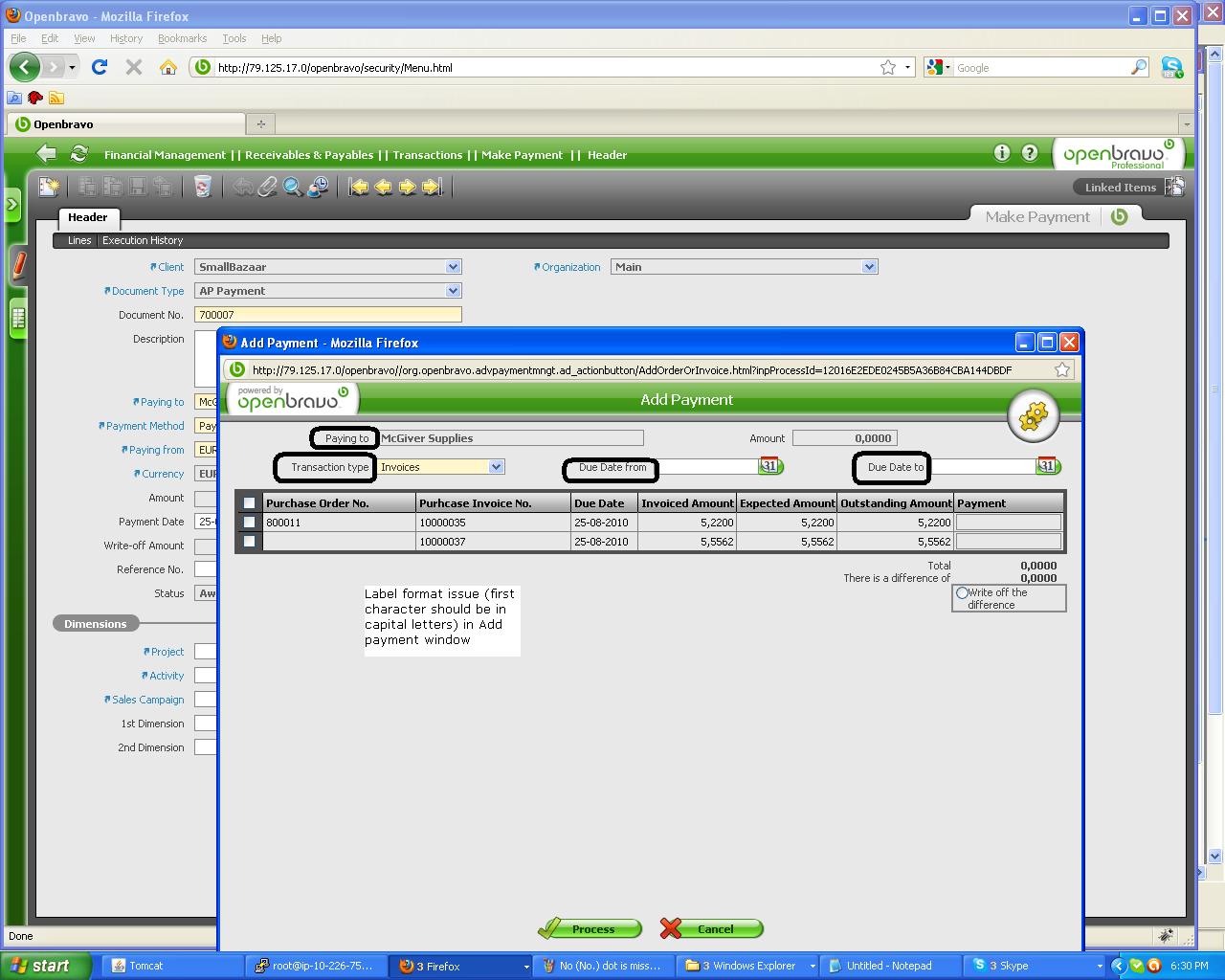The height and width of the screenshot is (980, 1225).
Task: Click Skype browser toolbar icon
Action: pyautogui.click(x=1171, y=67)
